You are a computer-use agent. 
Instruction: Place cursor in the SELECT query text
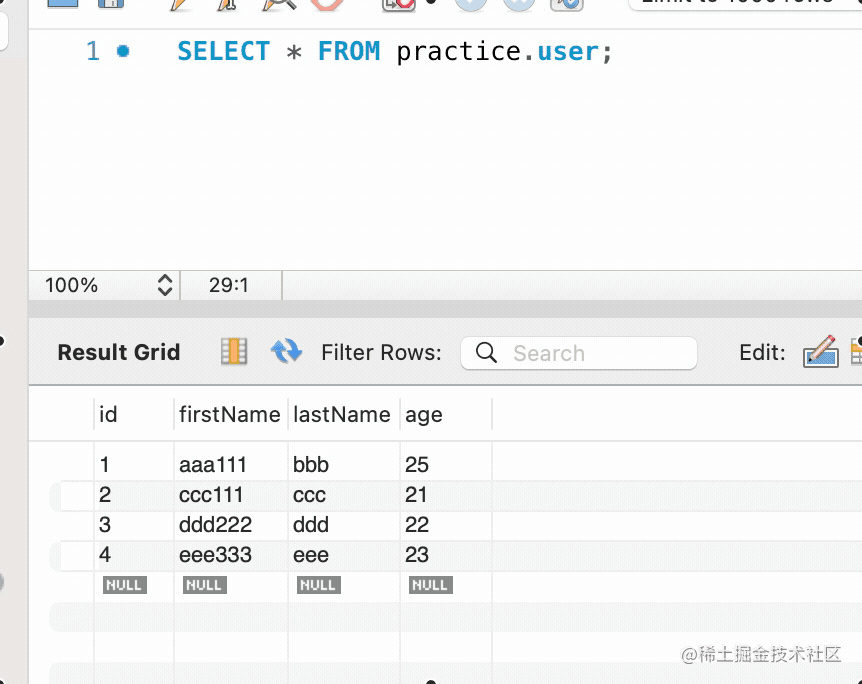coord(394,52)
